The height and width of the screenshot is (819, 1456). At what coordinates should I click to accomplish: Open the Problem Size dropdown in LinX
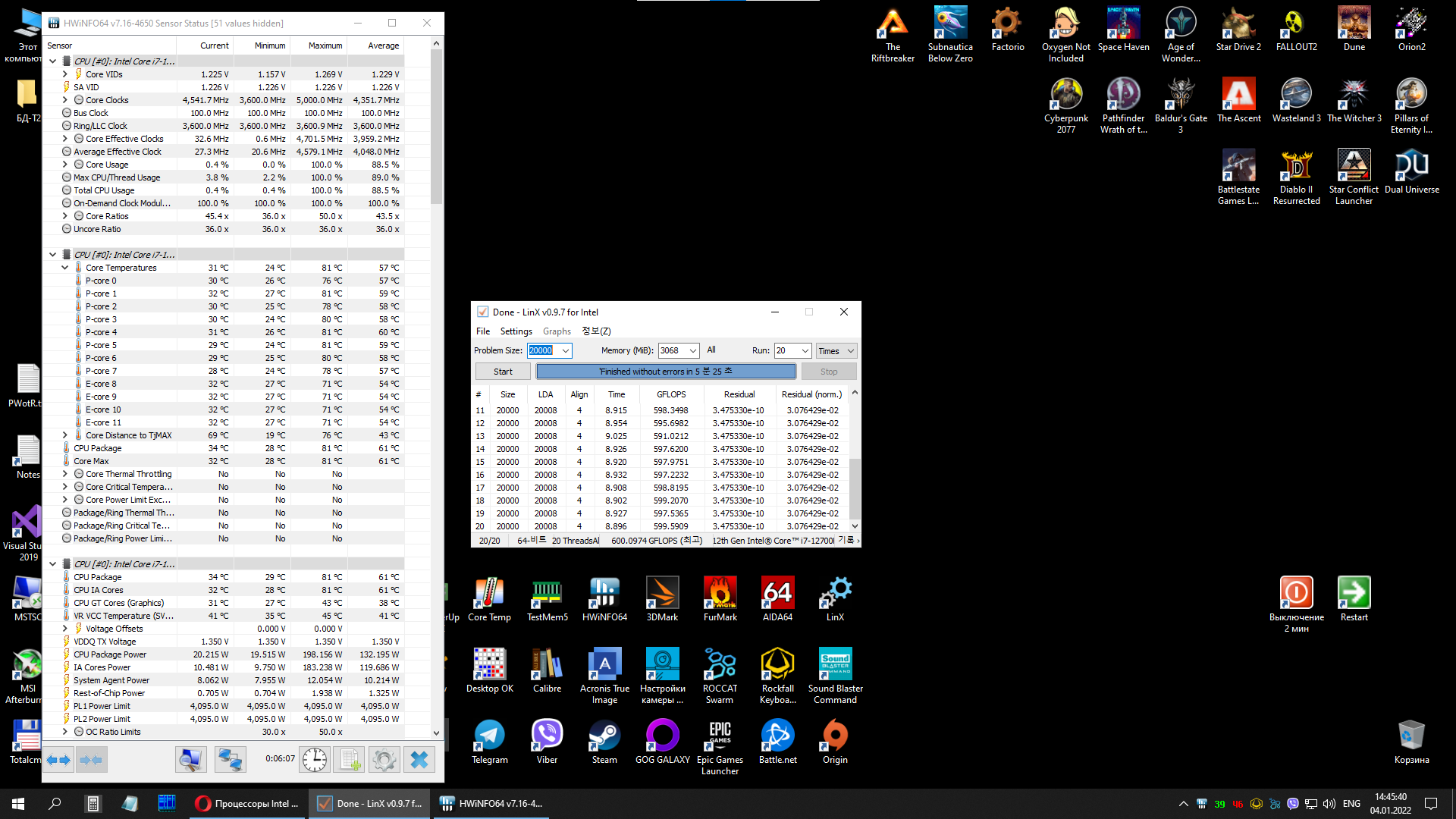pyautogui.click(x=566, y=350)
